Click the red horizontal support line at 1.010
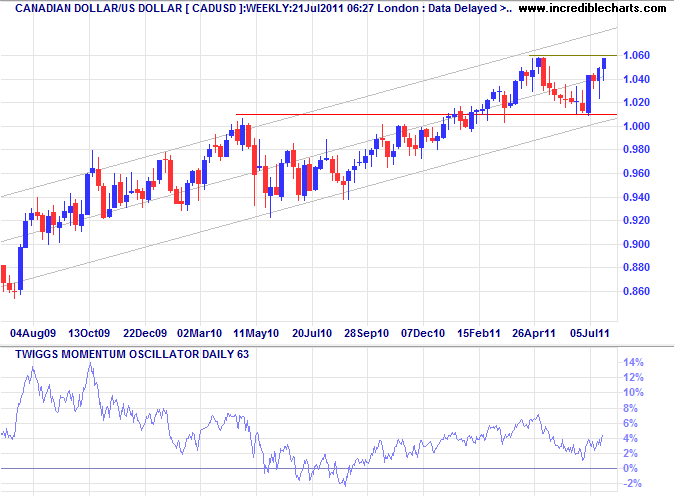 click(426, 115)
